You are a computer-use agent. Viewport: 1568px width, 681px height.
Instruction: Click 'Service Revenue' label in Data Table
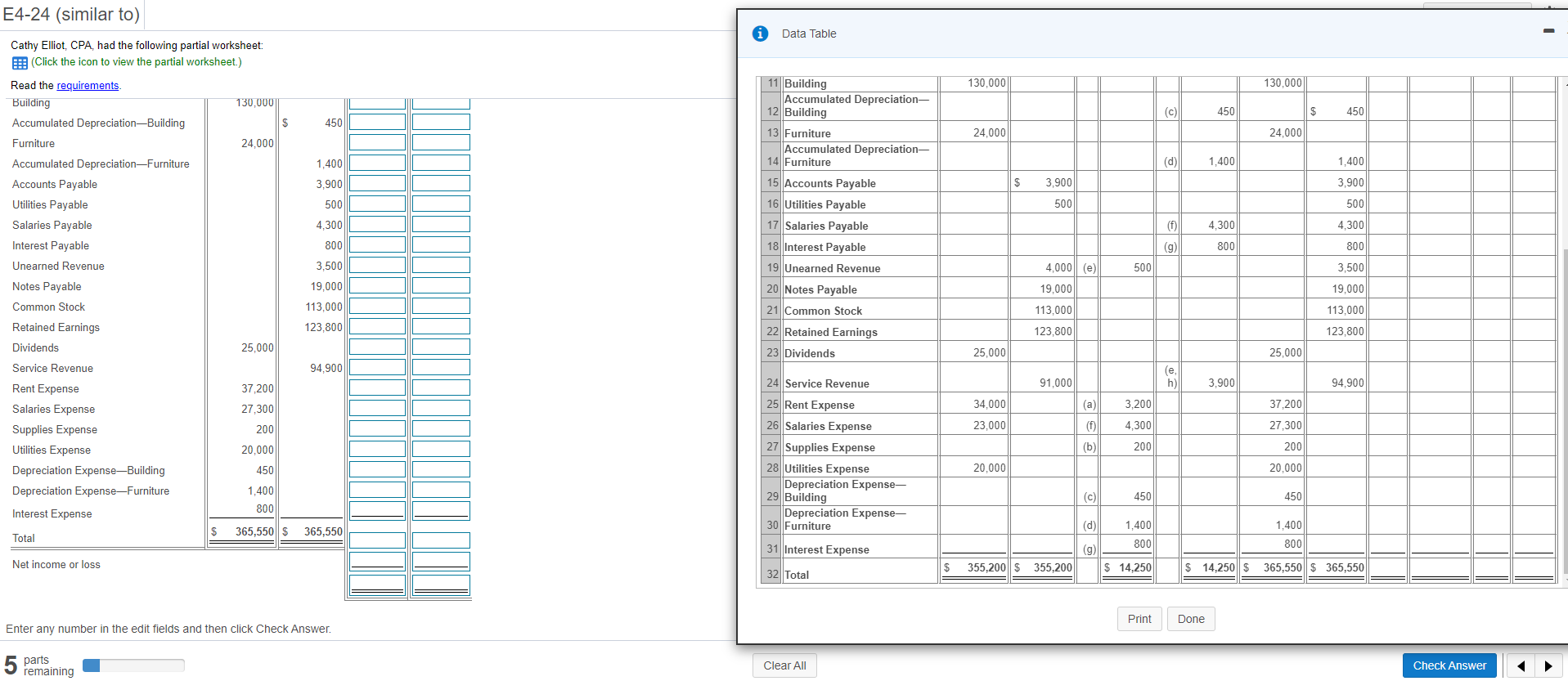click(826, 383)
